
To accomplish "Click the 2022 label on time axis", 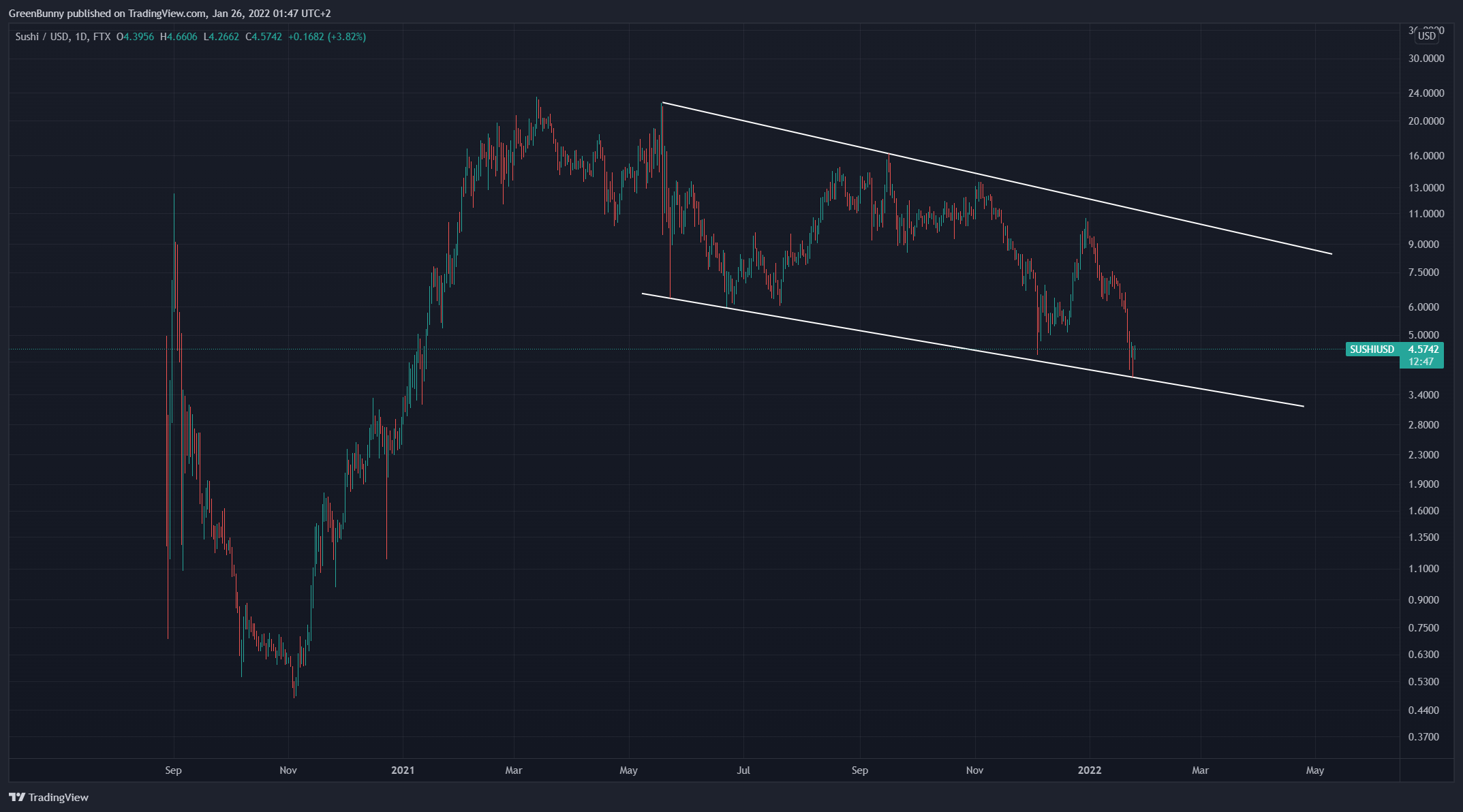I will coord(1089,770).
